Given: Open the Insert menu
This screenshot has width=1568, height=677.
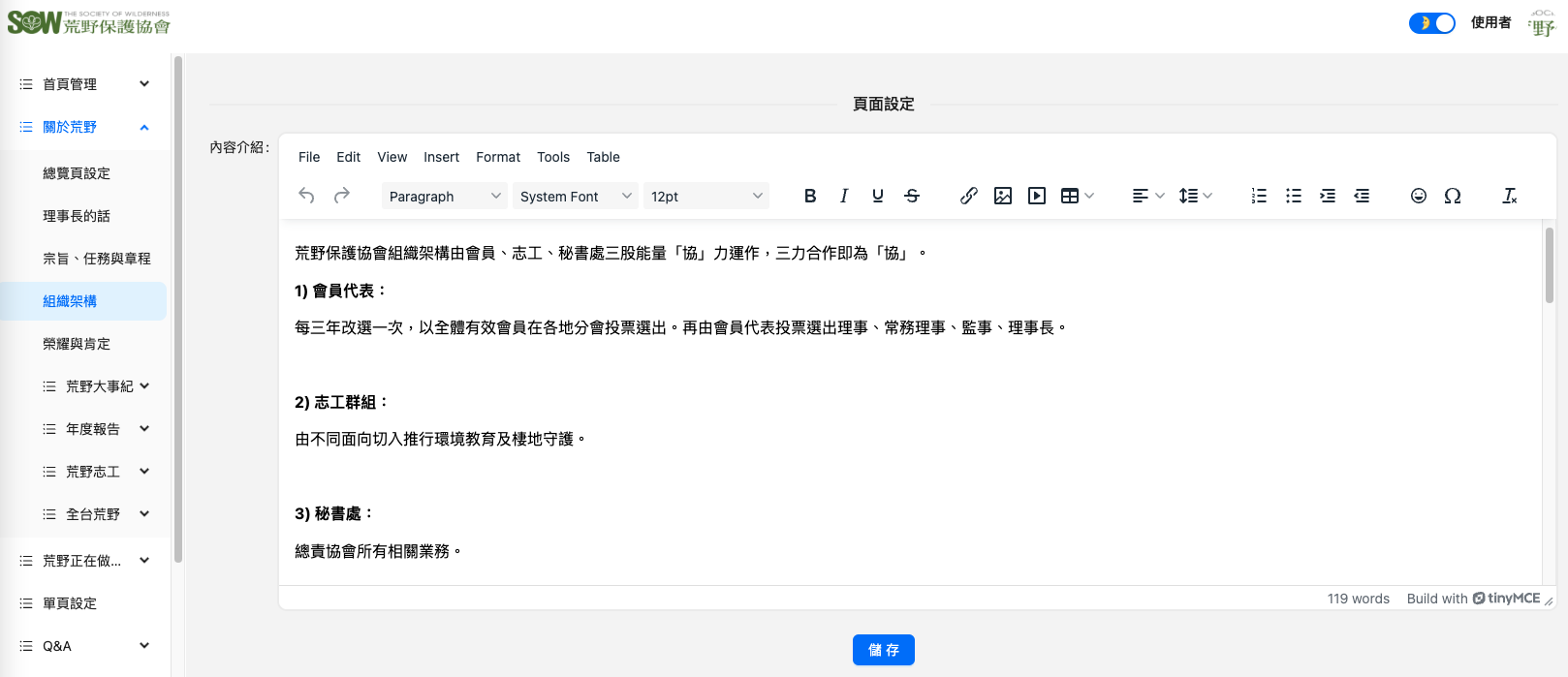Looking at the screenshot, I should pyautogui.click(x=441, y=157).
